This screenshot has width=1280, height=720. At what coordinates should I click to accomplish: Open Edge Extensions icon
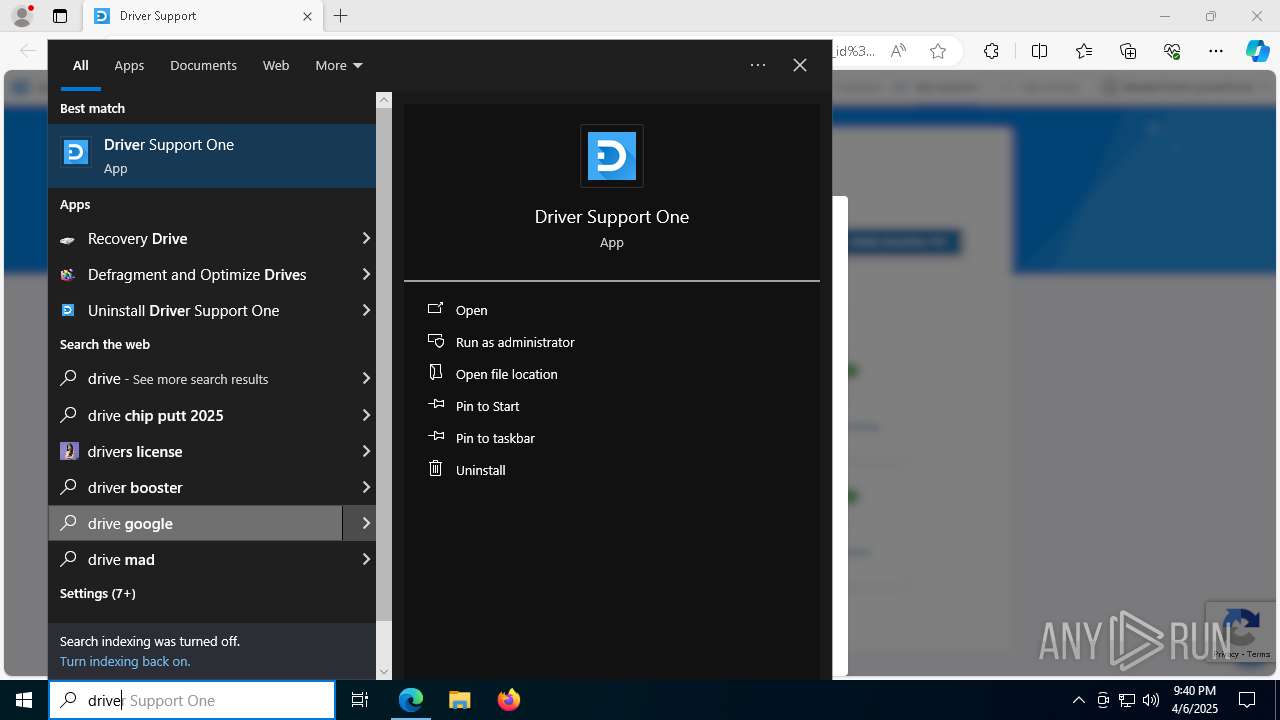[x=991, y=51]
